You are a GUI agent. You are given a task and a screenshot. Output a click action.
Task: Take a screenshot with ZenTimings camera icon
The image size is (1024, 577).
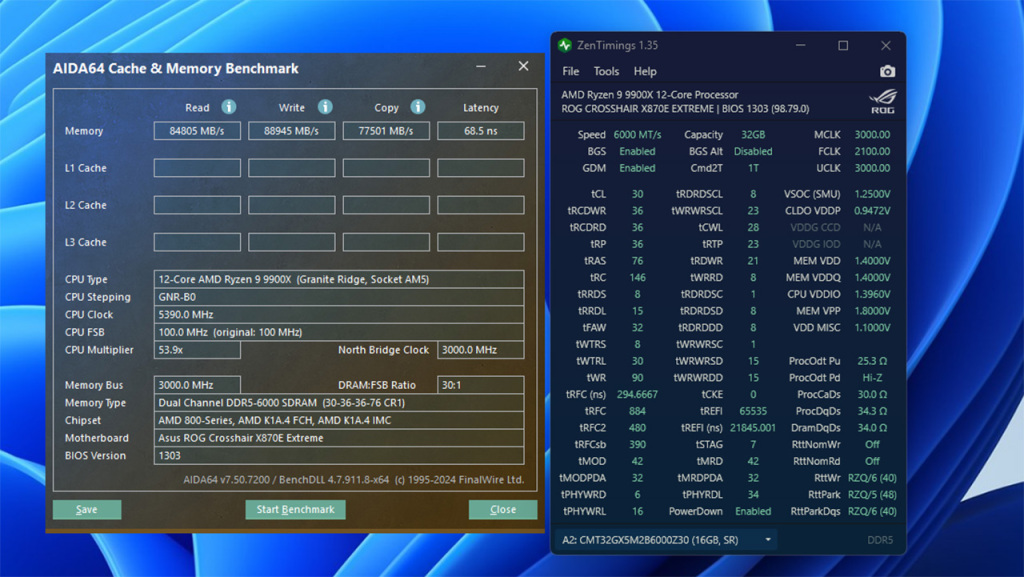tap(887, 71)
